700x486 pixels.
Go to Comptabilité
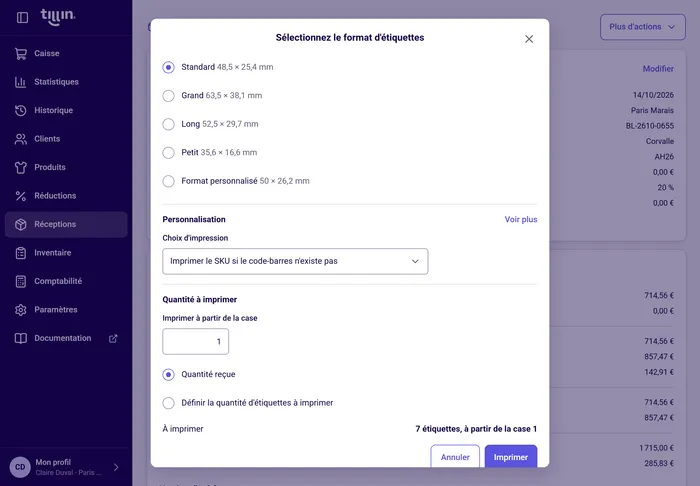[x=66, y=282]
